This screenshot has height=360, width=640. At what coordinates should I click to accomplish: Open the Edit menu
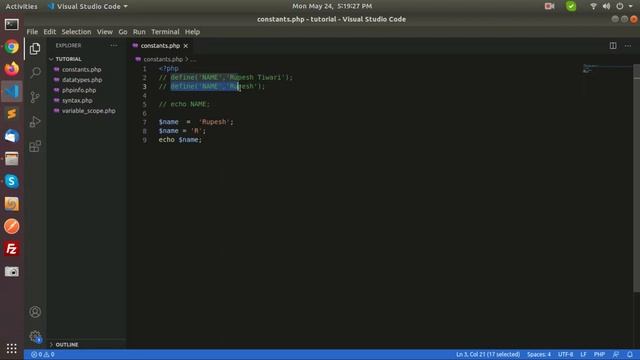(x=50, y=32)
